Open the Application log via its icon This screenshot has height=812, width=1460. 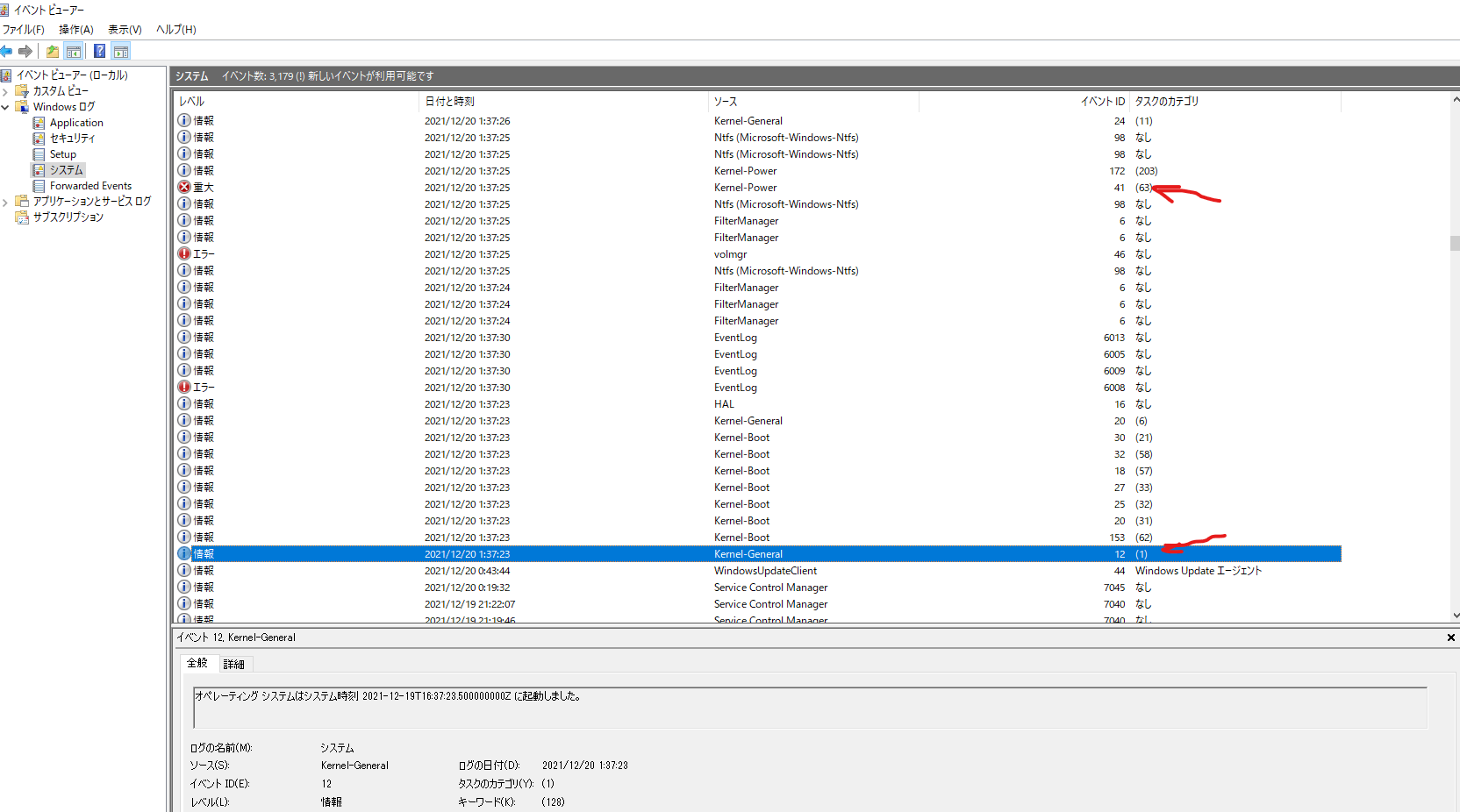(x=39, y=123)
